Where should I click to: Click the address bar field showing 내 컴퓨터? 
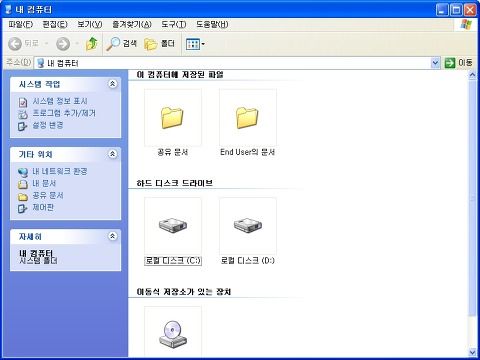pyautogui.click(x=233, y=63)
